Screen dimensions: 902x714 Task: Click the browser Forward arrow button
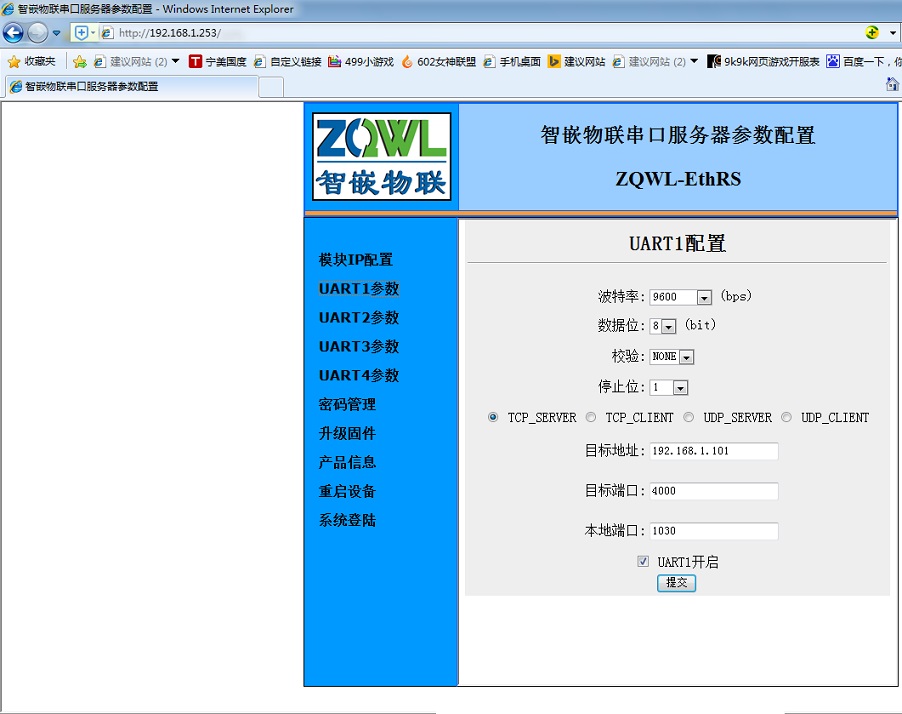click(38, 32)
